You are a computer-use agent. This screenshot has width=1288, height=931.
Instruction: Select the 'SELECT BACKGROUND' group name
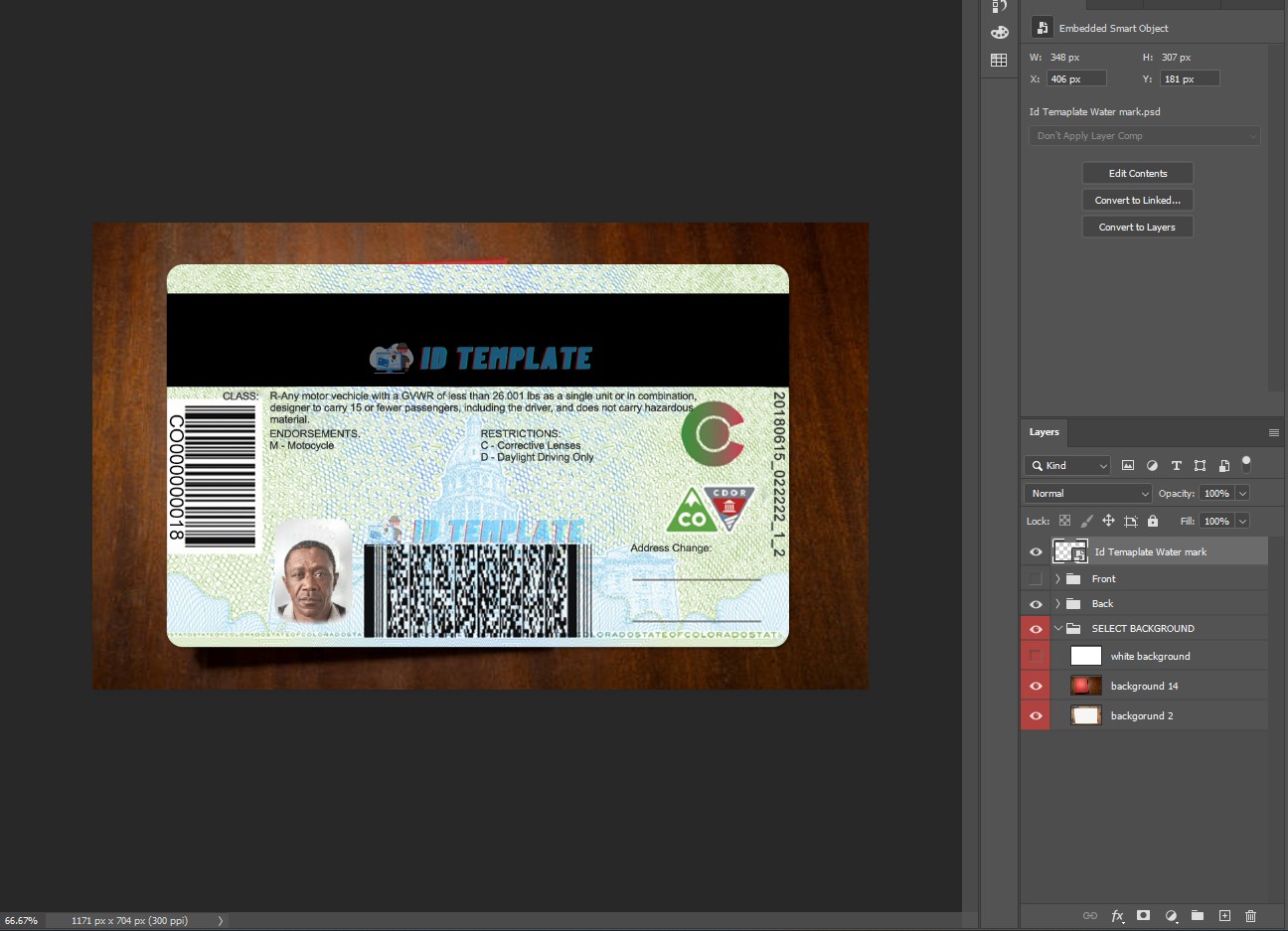coord(1143,629)
